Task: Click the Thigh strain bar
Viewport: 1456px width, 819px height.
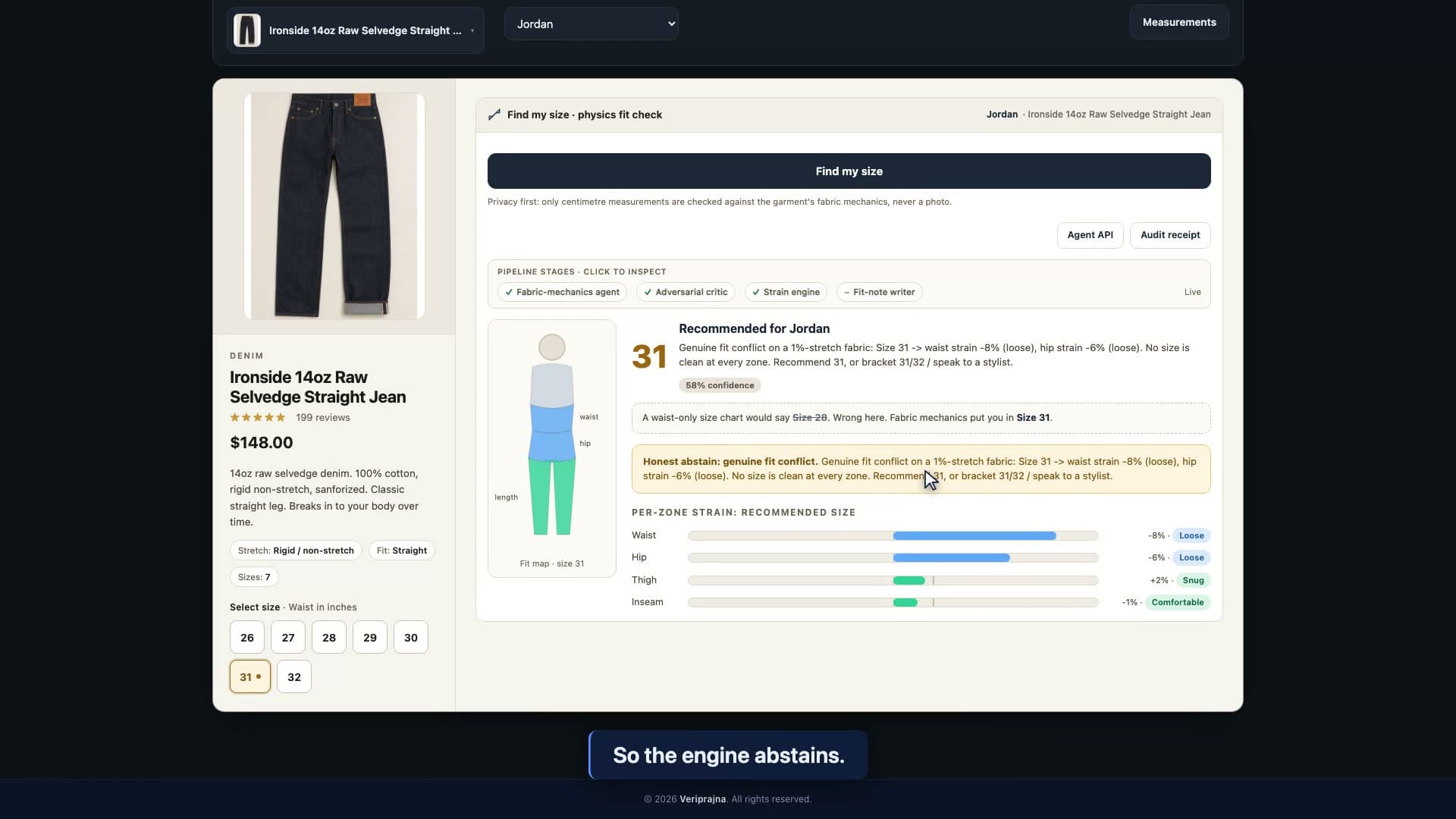Action: (893, 581)
